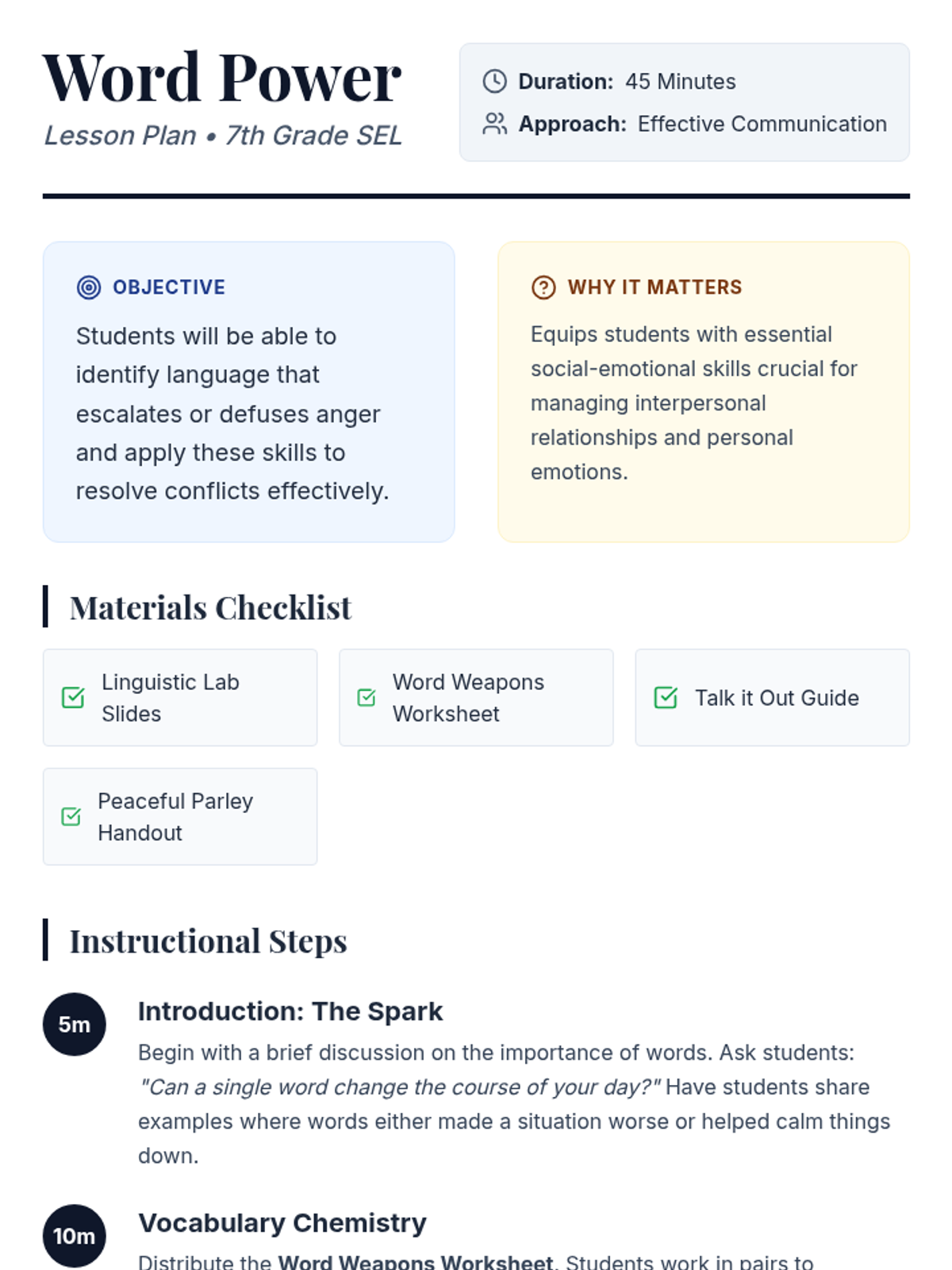952x1270 pixels.
Task: Toggle the Linguistic Lab Slides checkbox
Action: coord(73,698)
